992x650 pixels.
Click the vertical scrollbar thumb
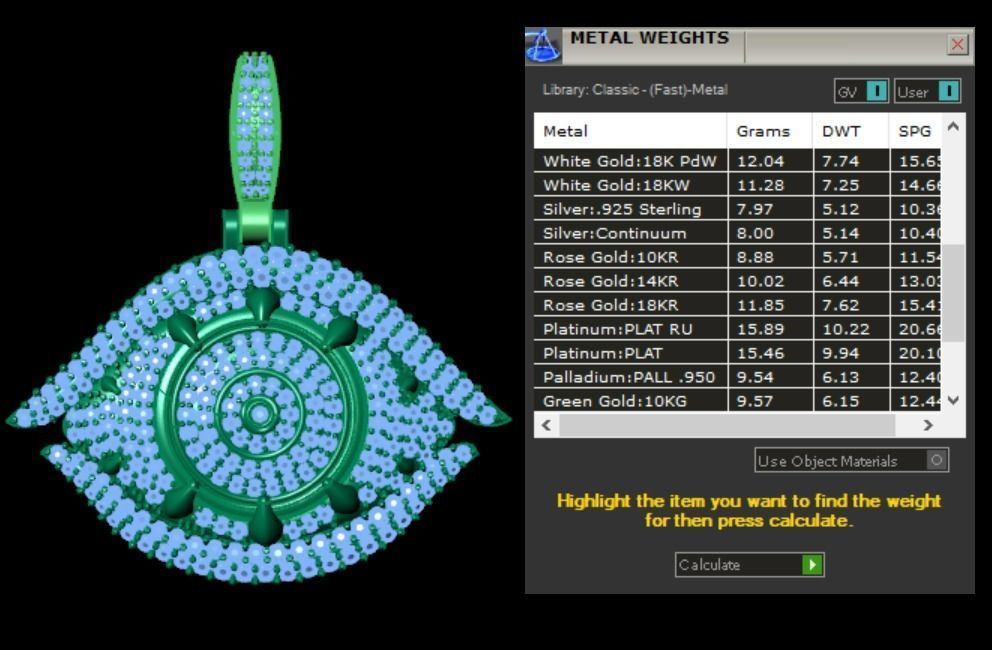[953, 293]
